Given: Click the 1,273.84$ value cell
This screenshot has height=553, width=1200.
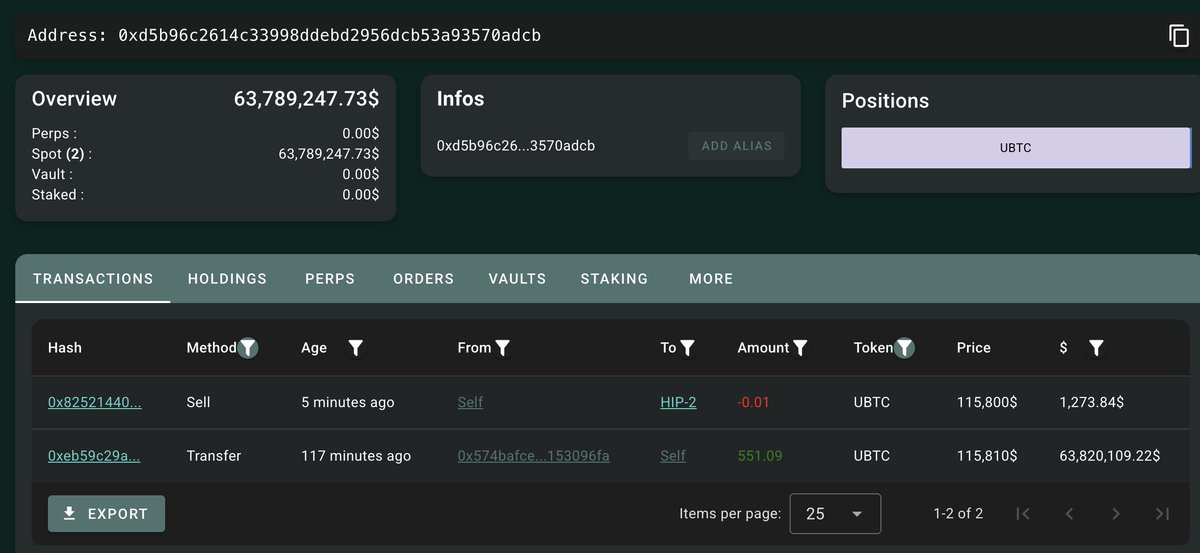Looking at the screenshot, I should click(1091, 402).
